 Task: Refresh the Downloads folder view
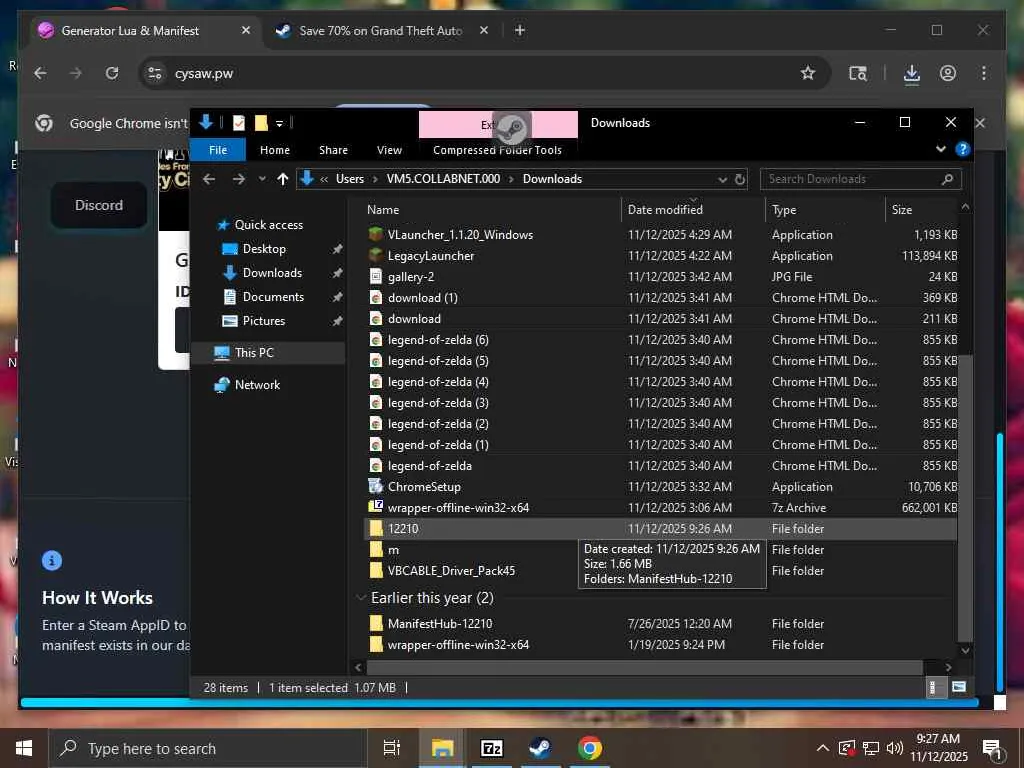coord(740,179)
